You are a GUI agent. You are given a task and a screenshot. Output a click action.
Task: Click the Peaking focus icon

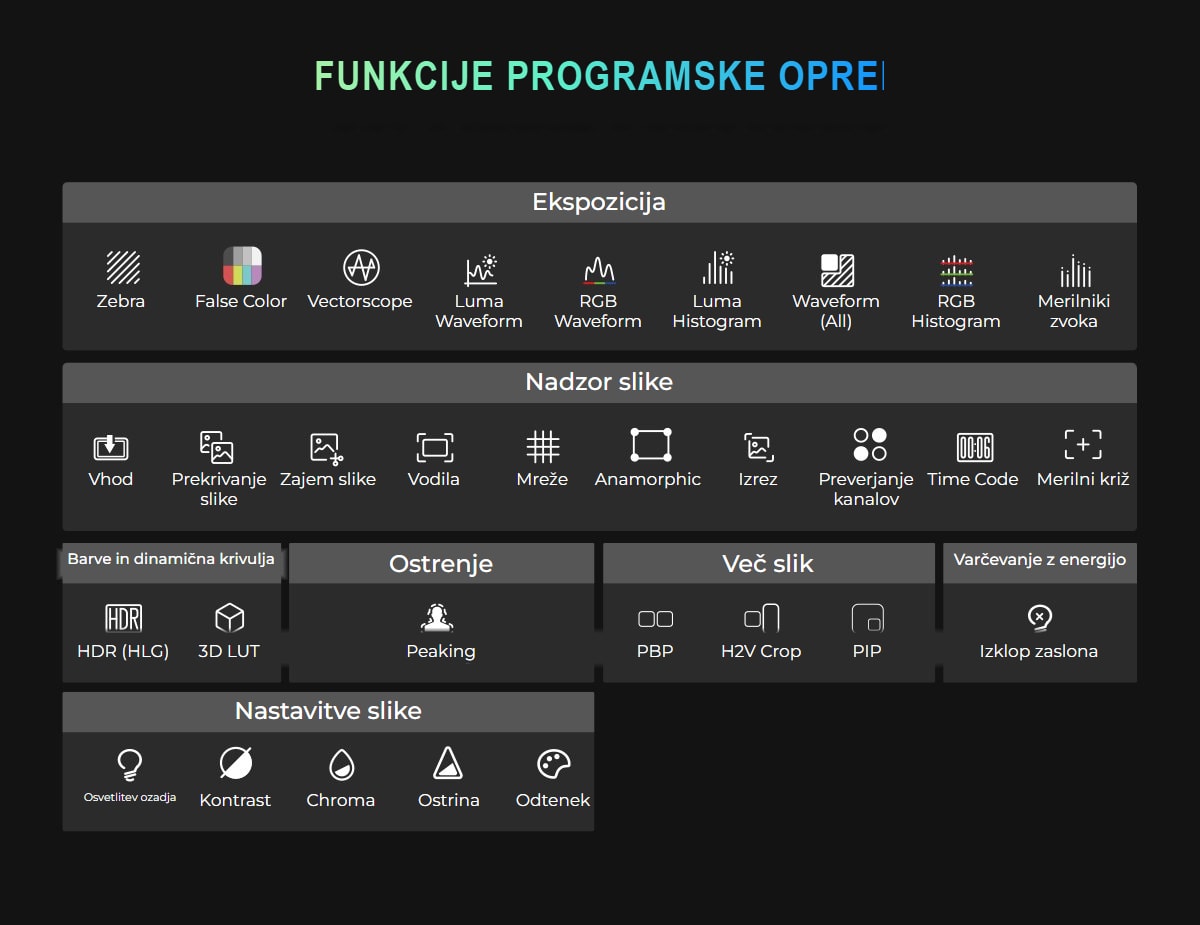[437, 618]
